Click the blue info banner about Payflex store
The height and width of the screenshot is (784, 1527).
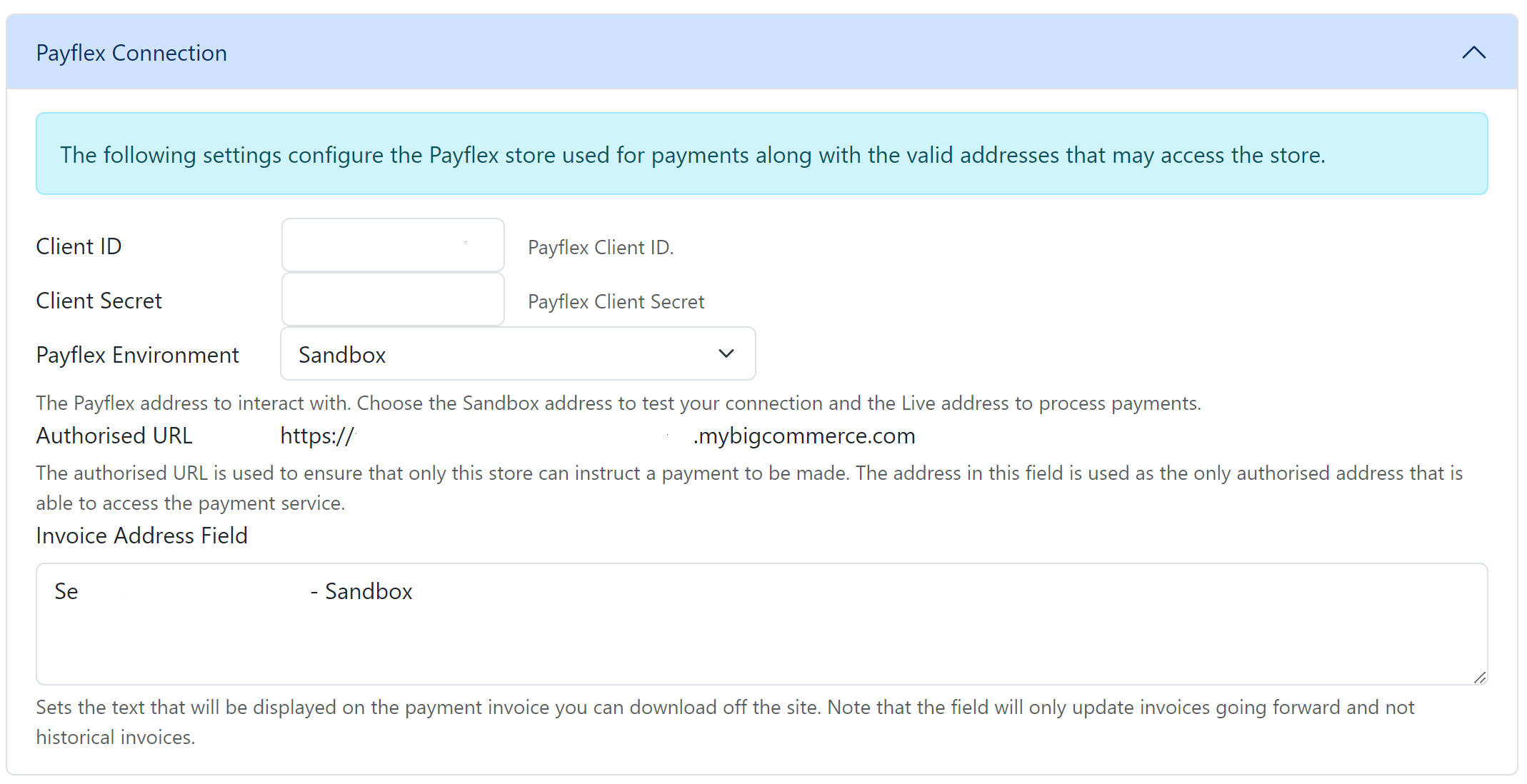(762, 154)
